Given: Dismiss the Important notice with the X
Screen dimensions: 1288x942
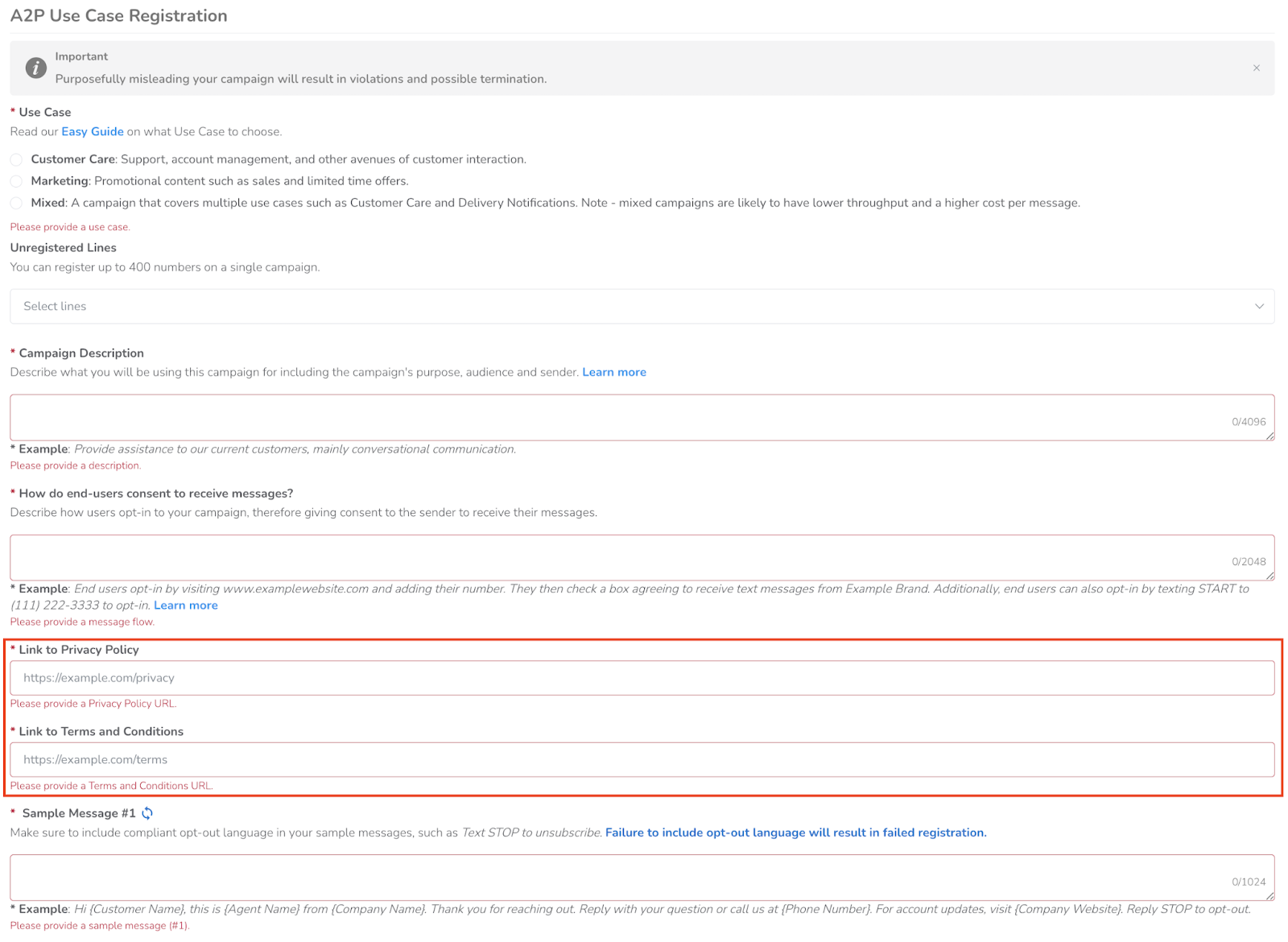Looking at the screenshot, I should [1256, 68].
